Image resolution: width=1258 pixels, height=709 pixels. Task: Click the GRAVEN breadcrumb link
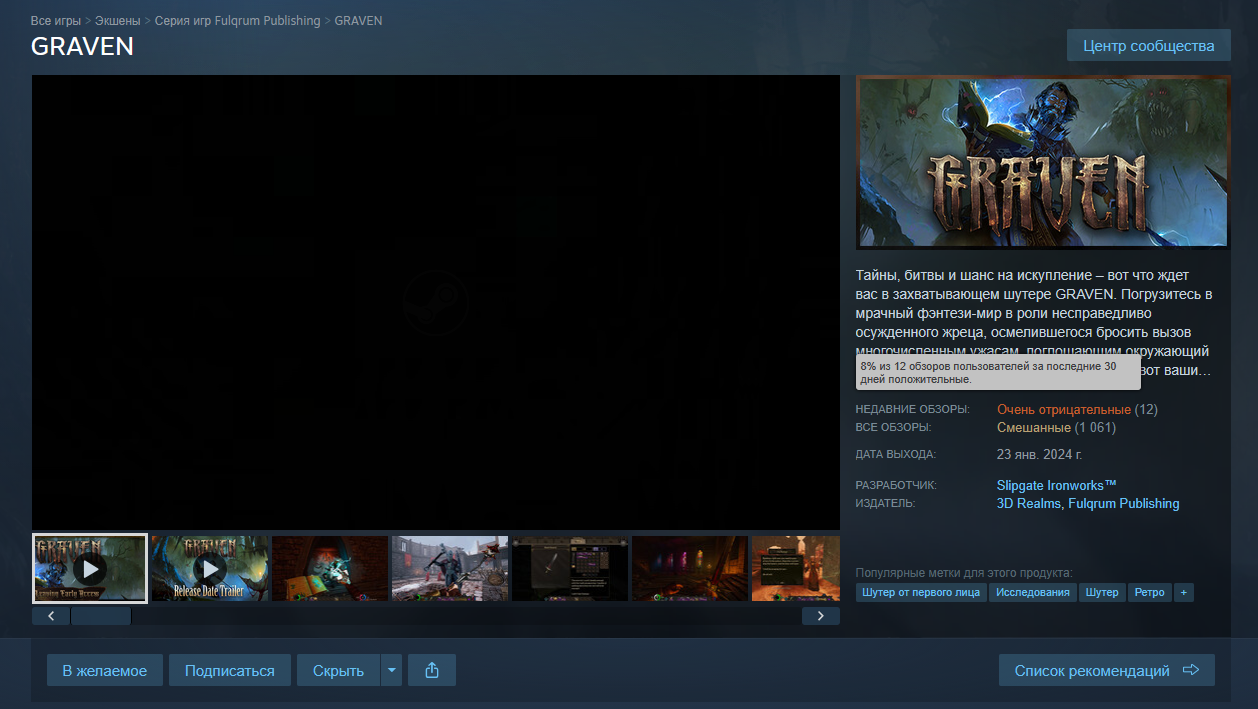click(x=358, y=20)
